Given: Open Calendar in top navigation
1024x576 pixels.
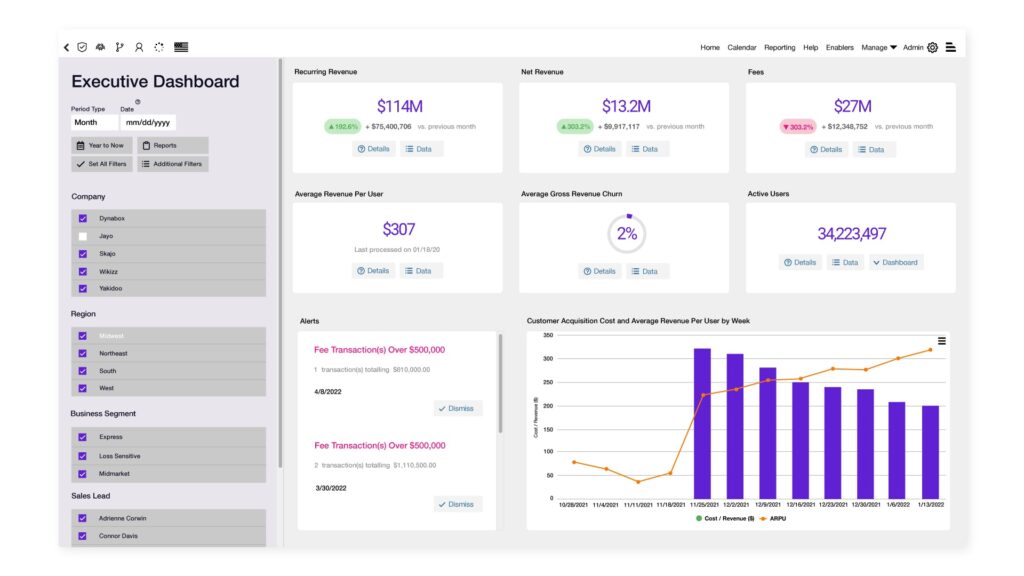Looking at the screenshot, I should (742, 47).
